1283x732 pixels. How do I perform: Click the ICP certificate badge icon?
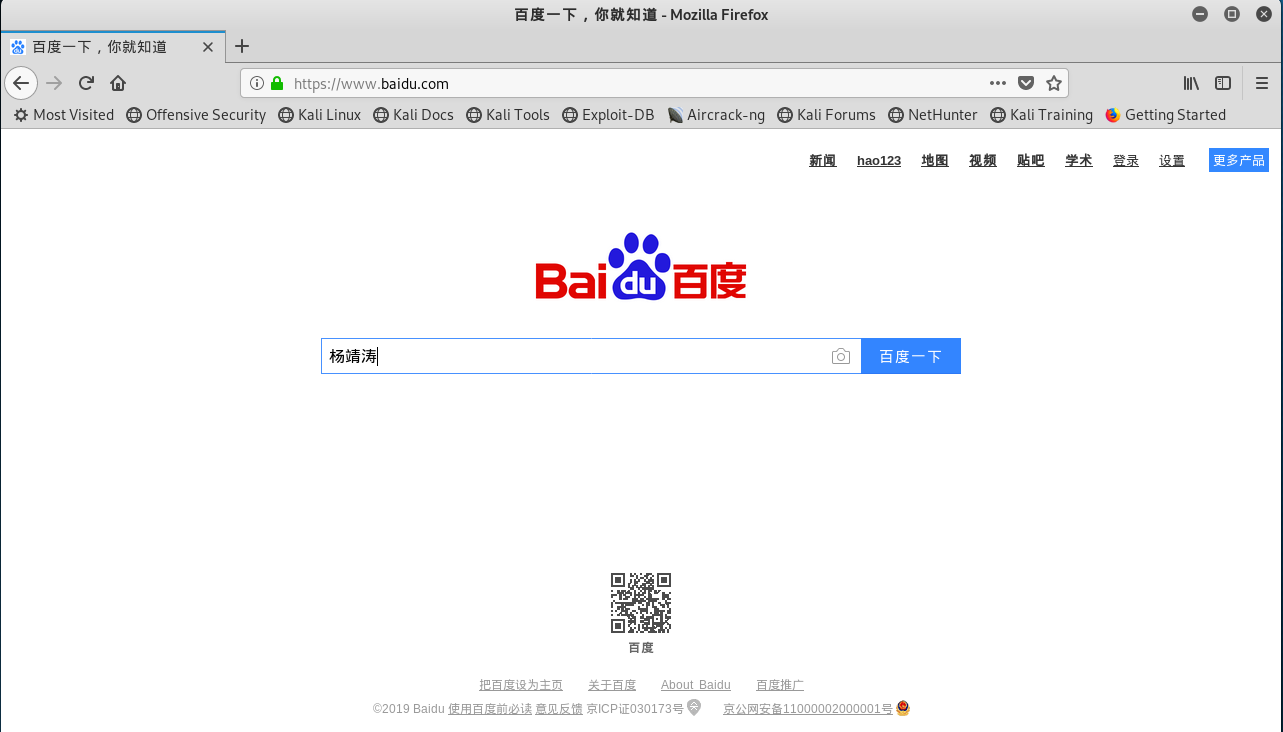pos(694,708)
